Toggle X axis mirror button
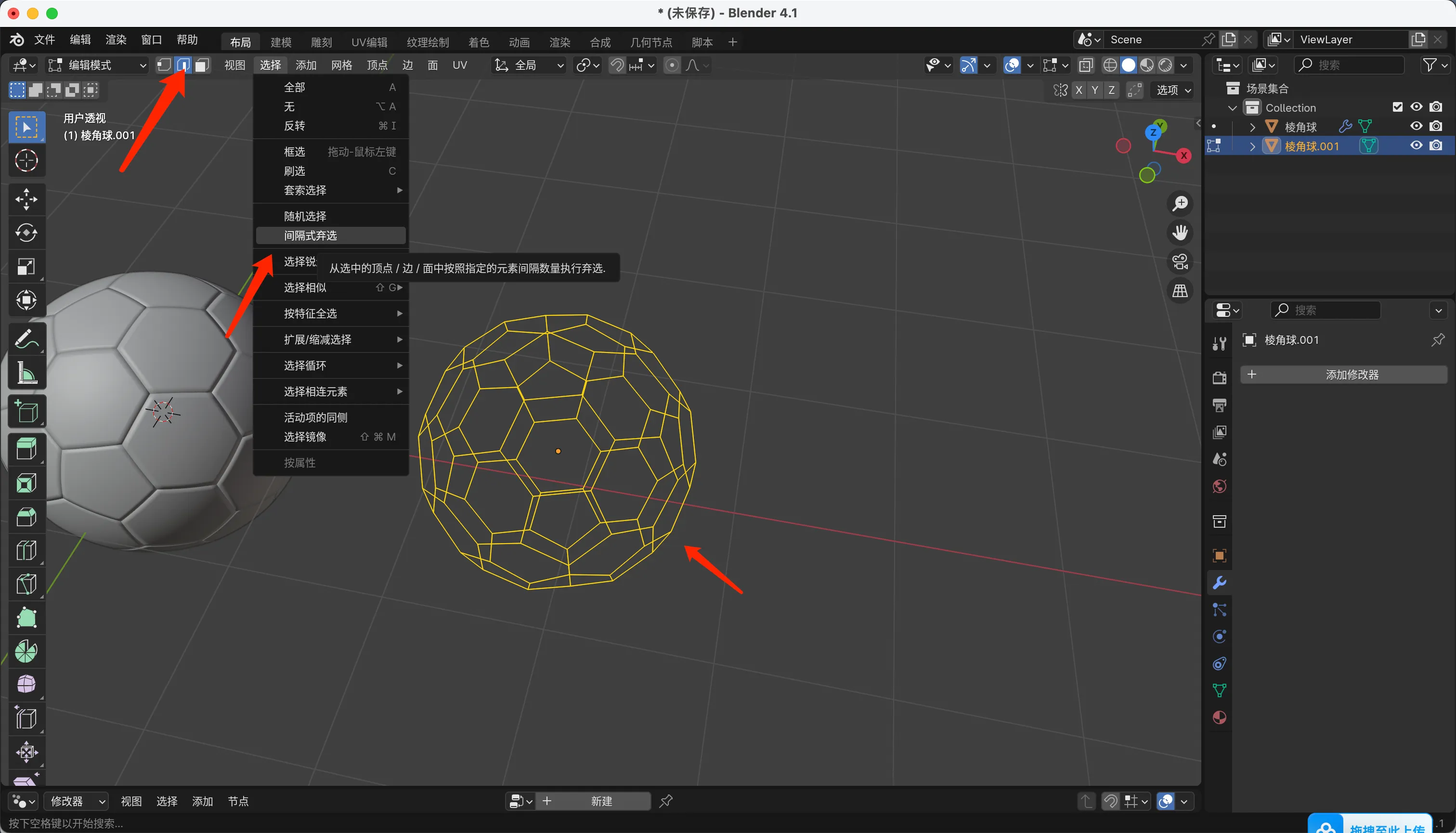The image size is (1456, 833). (1079, 90)
